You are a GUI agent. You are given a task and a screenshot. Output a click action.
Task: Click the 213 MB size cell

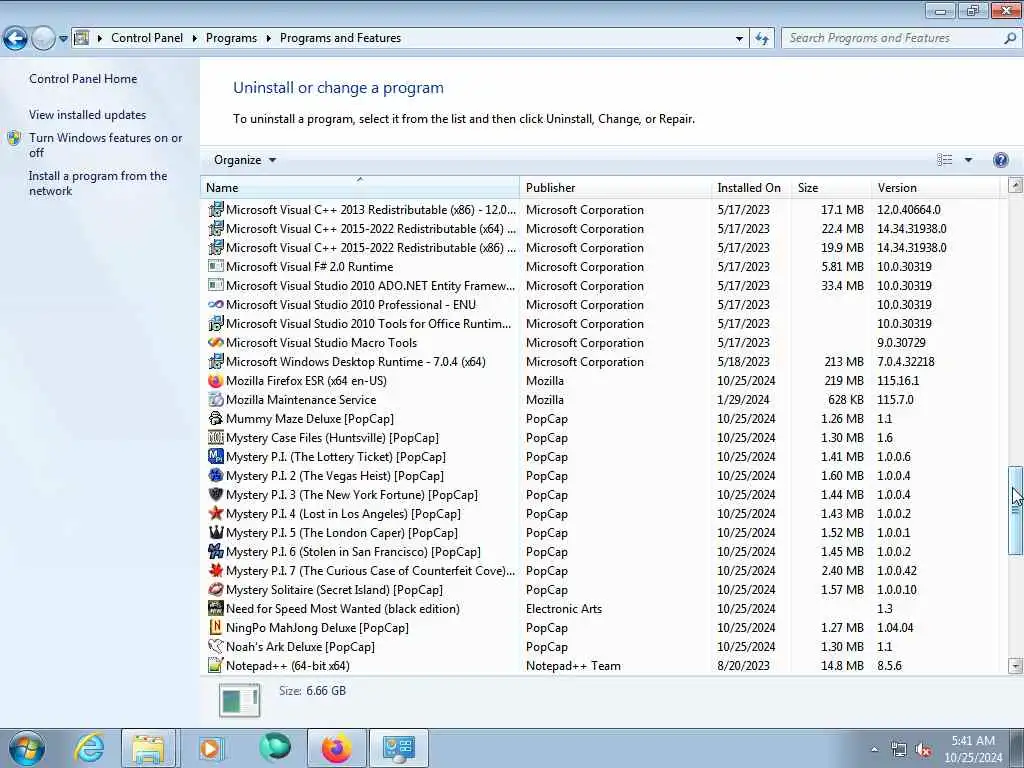tap(844, 362)
